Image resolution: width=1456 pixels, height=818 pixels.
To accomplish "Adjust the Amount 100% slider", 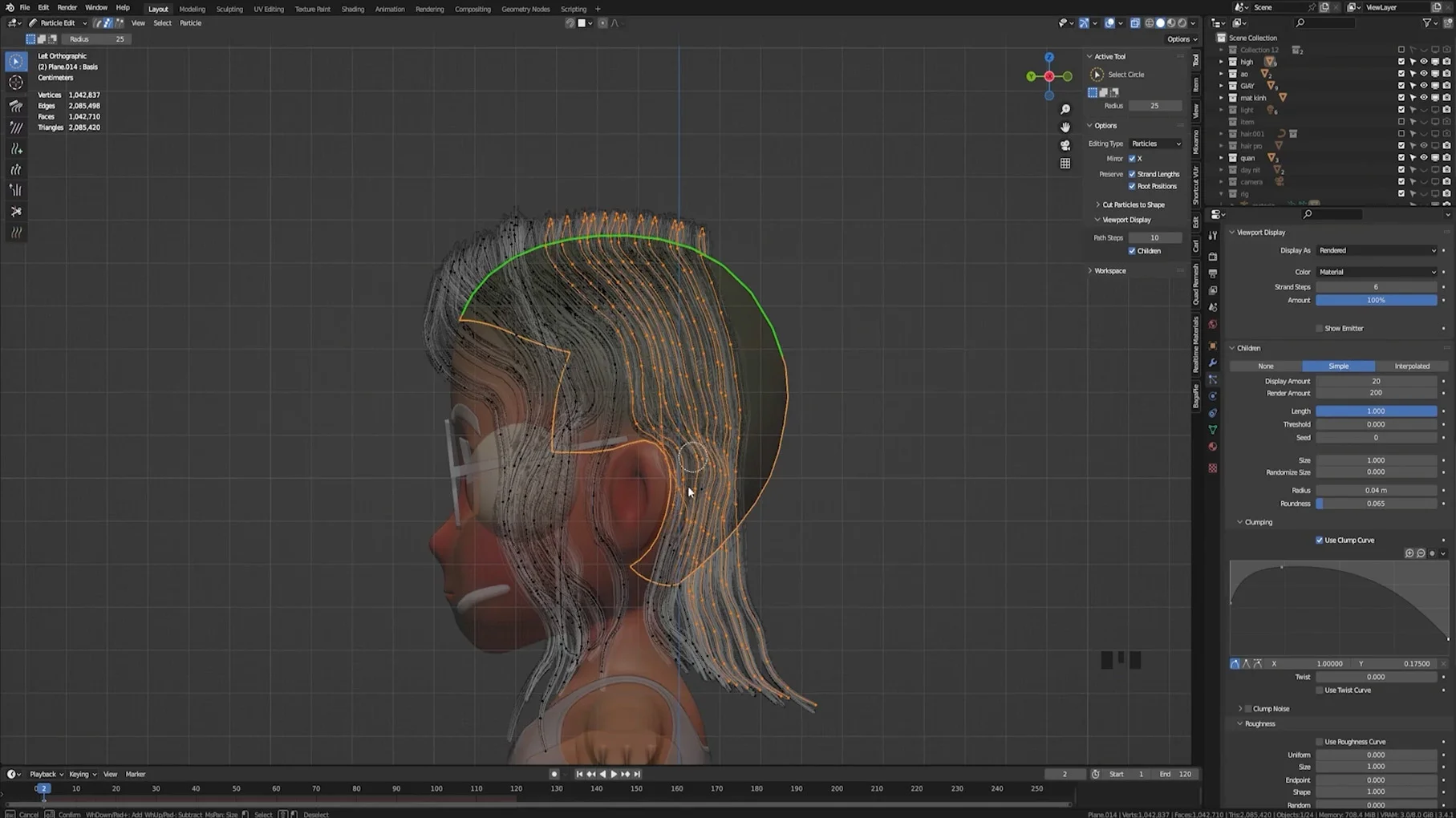I will click(x=1377, y=300).
